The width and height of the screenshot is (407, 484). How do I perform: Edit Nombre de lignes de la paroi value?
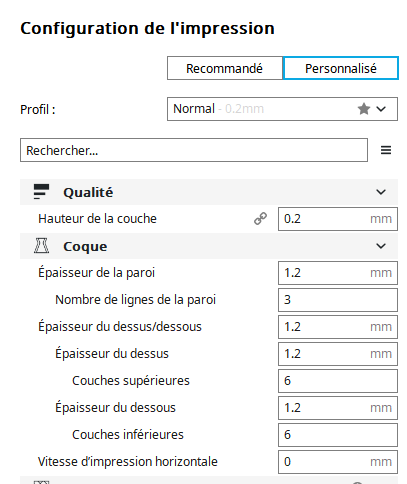(338, 300)
